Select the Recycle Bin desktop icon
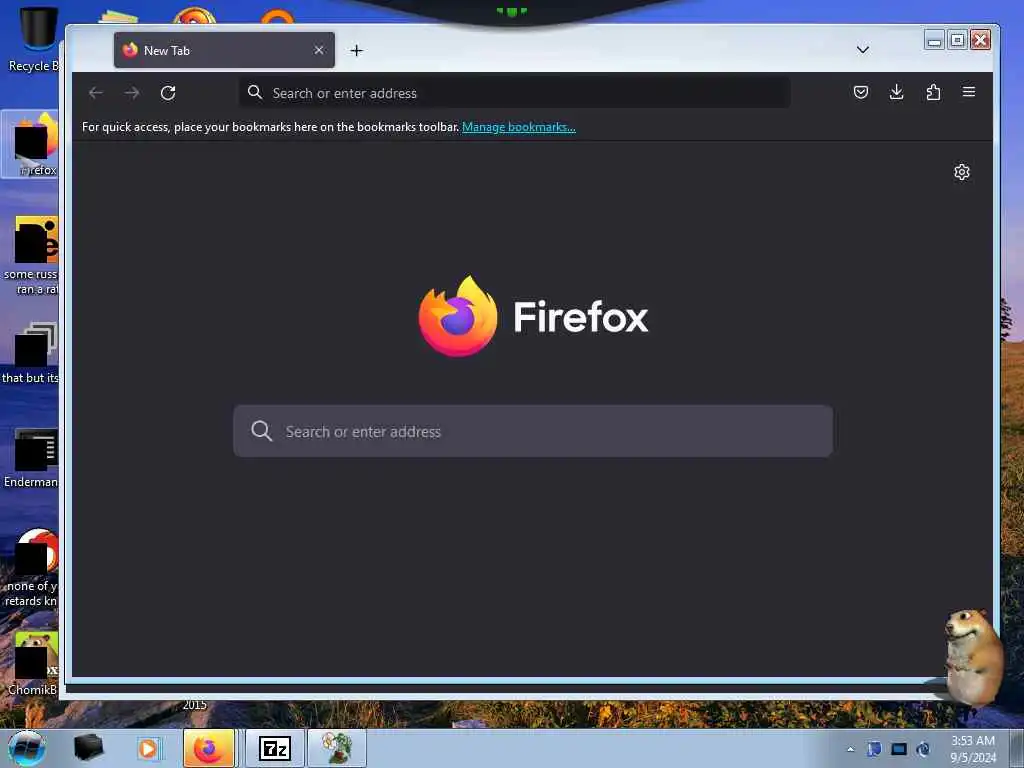The height and width of the screenshot is (768, 1024). point(33,39)
